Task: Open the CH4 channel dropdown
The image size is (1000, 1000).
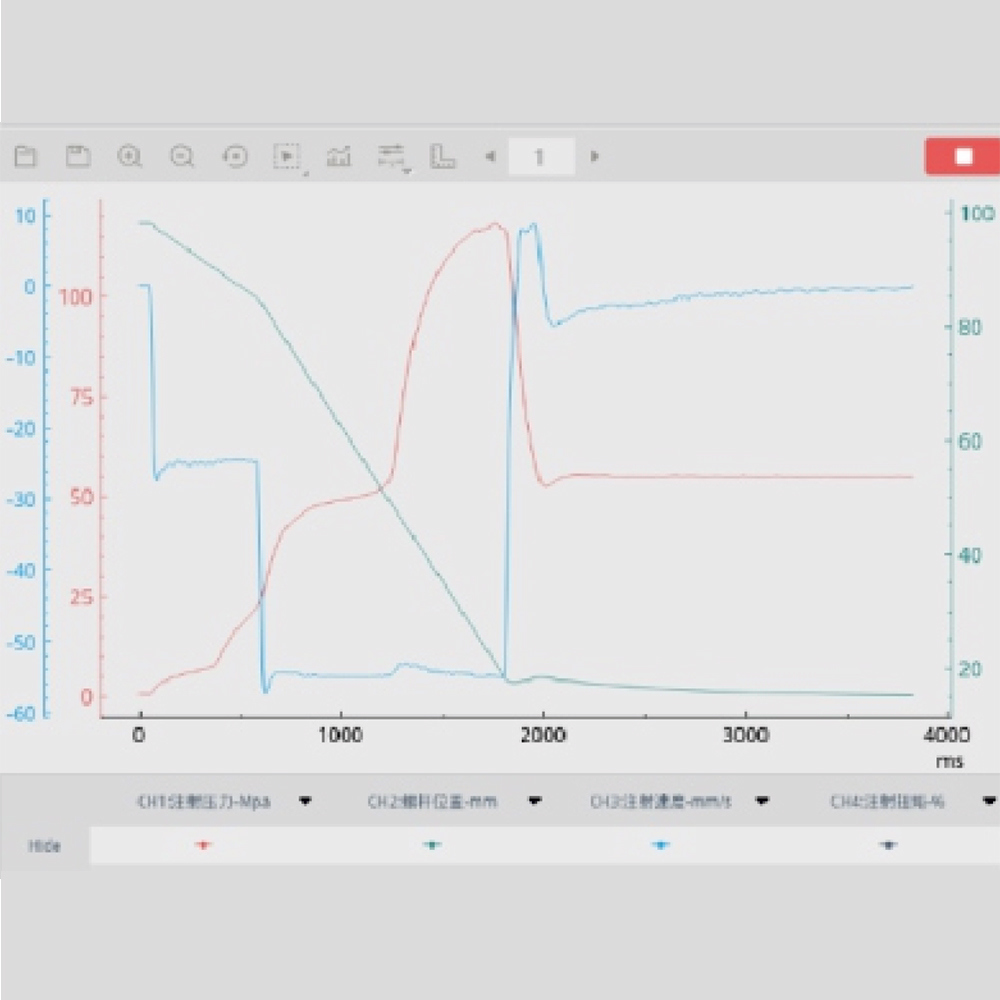Action: pyautogui.click(x=989, y=801)
